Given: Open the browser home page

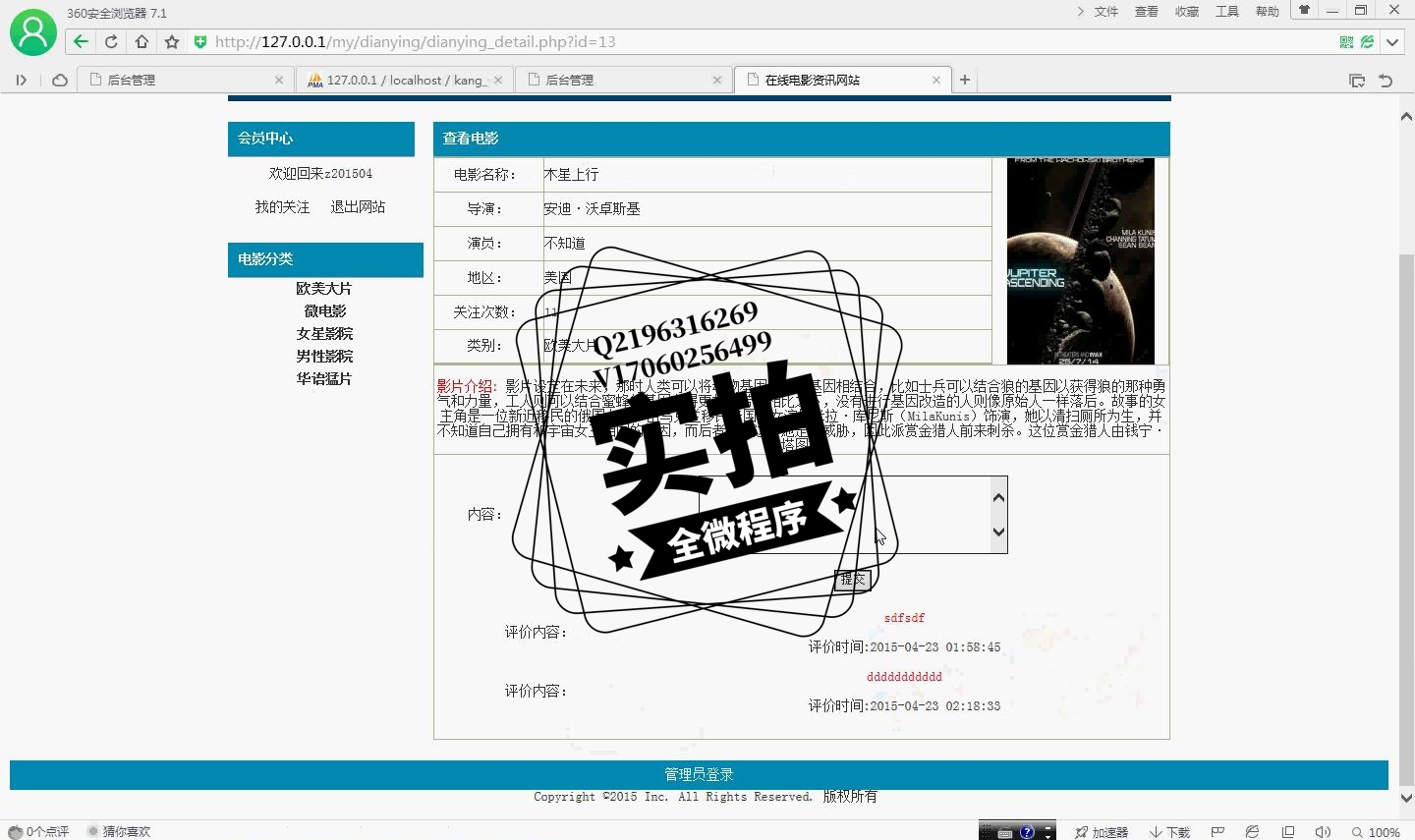Looking at the screenshot, I should pos(141,41).
